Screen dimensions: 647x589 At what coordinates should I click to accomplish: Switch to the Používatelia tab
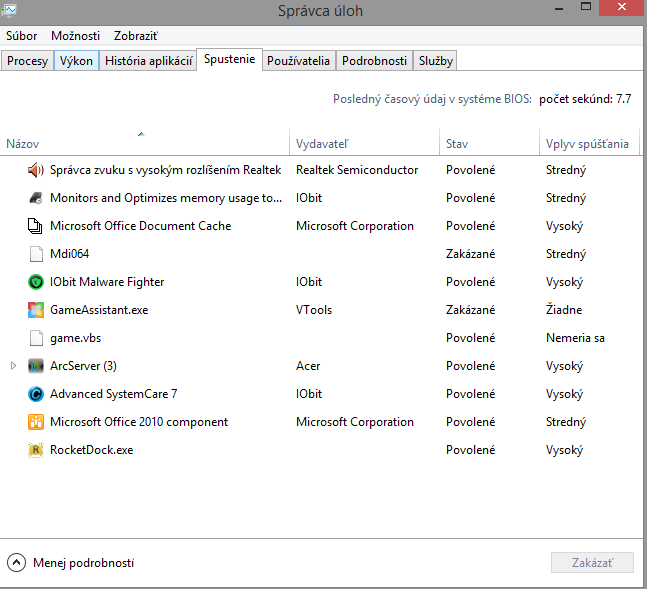click(298, 61)
